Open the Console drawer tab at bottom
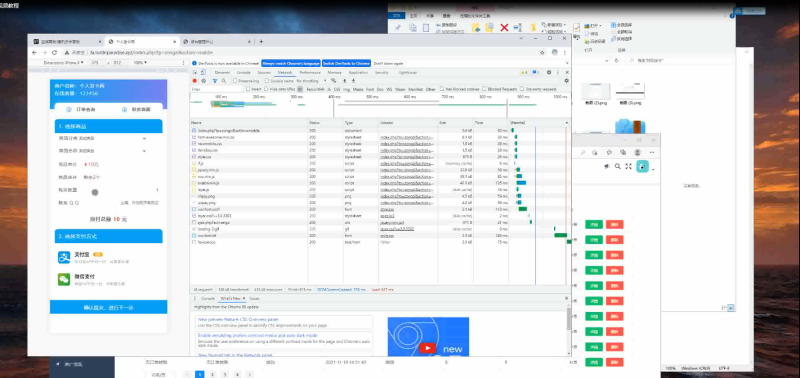The width and height of the screenshot is (800, 378). point(208,298)
